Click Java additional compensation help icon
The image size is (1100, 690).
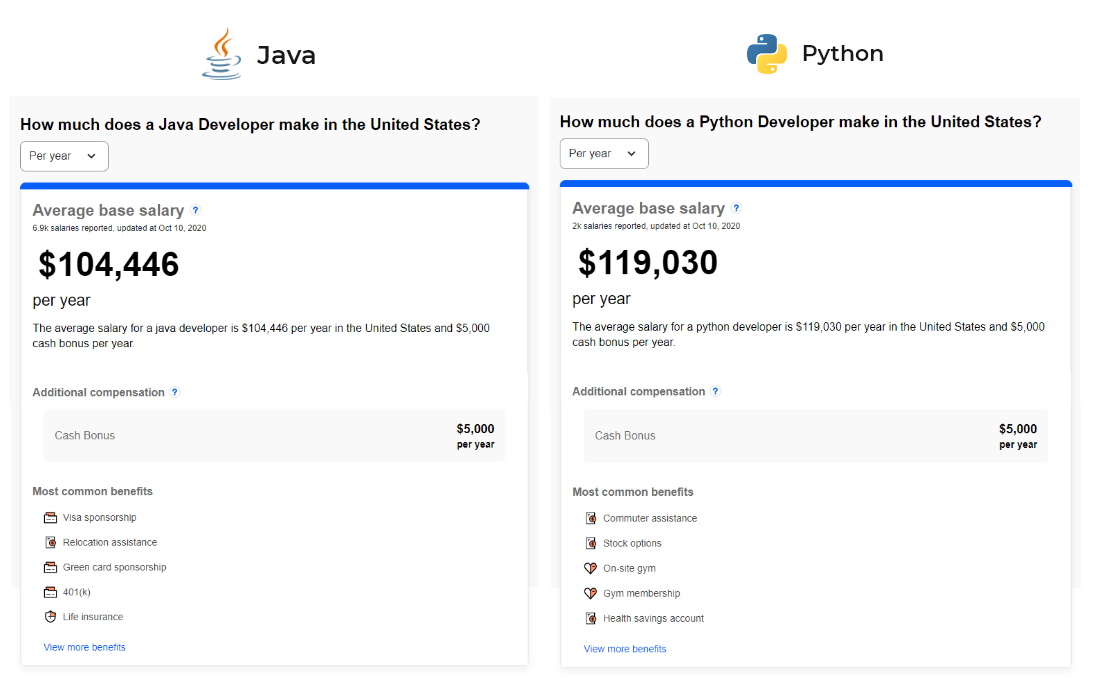[x=175, y=392]
